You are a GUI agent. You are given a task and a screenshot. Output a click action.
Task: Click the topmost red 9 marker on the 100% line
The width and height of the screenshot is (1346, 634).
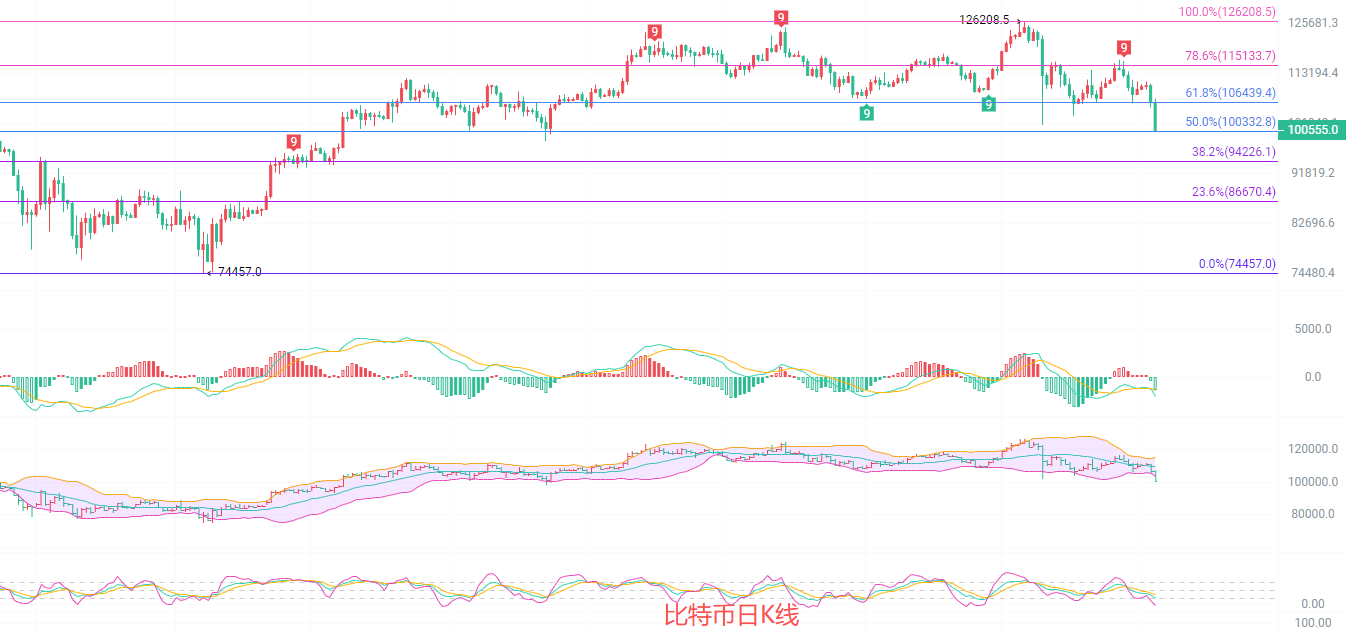[781, 17]
